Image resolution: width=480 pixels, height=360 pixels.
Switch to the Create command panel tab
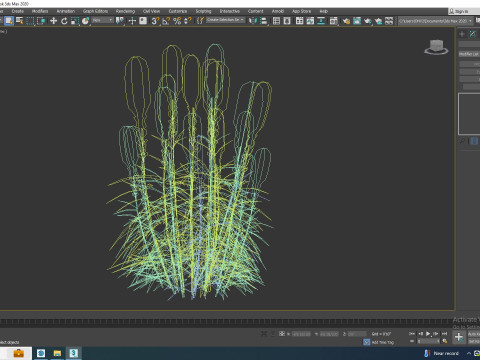tap(462, 34)
